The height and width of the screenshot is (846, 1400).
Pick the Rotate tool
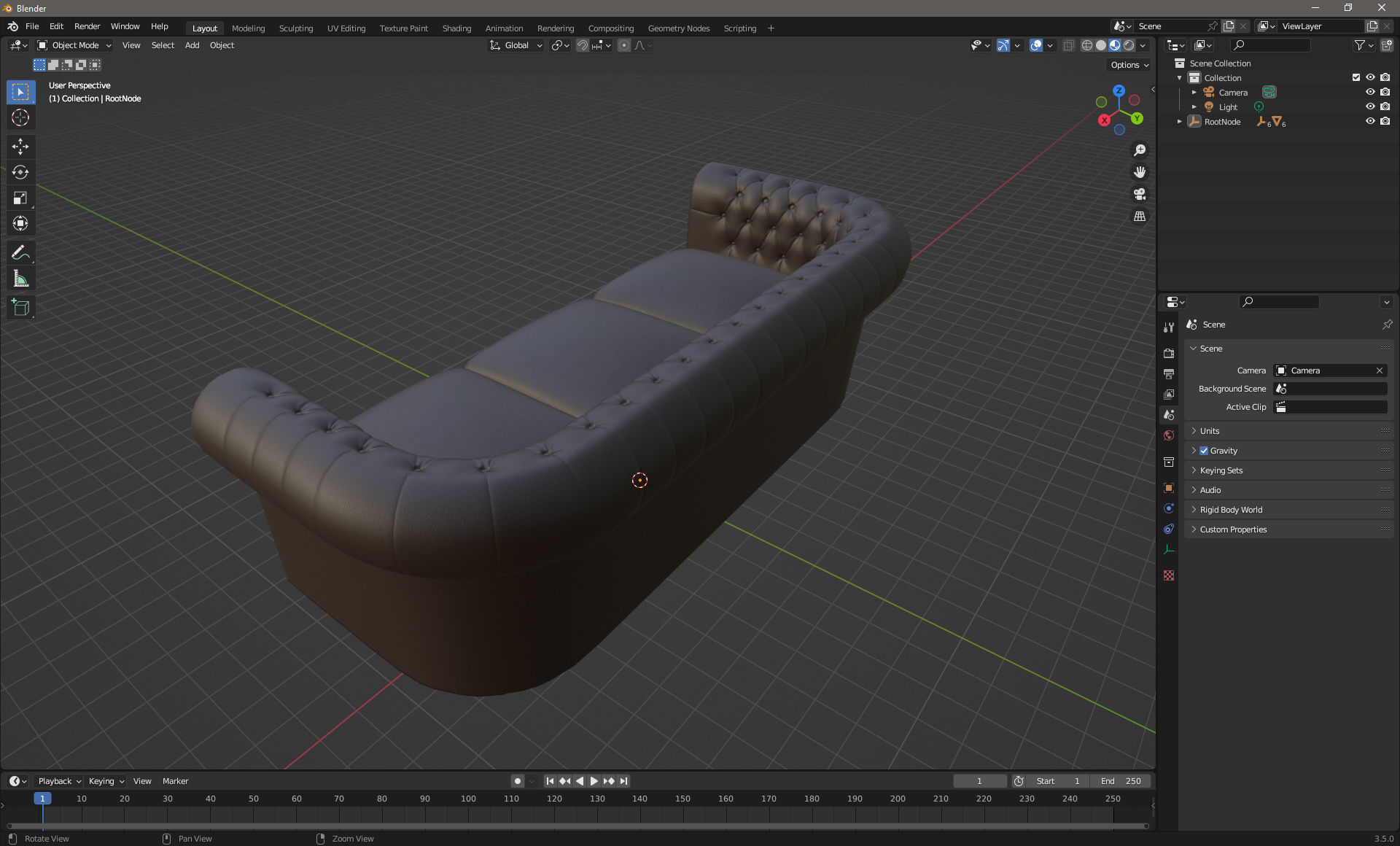pyautogui.click(x=20, y=172)
